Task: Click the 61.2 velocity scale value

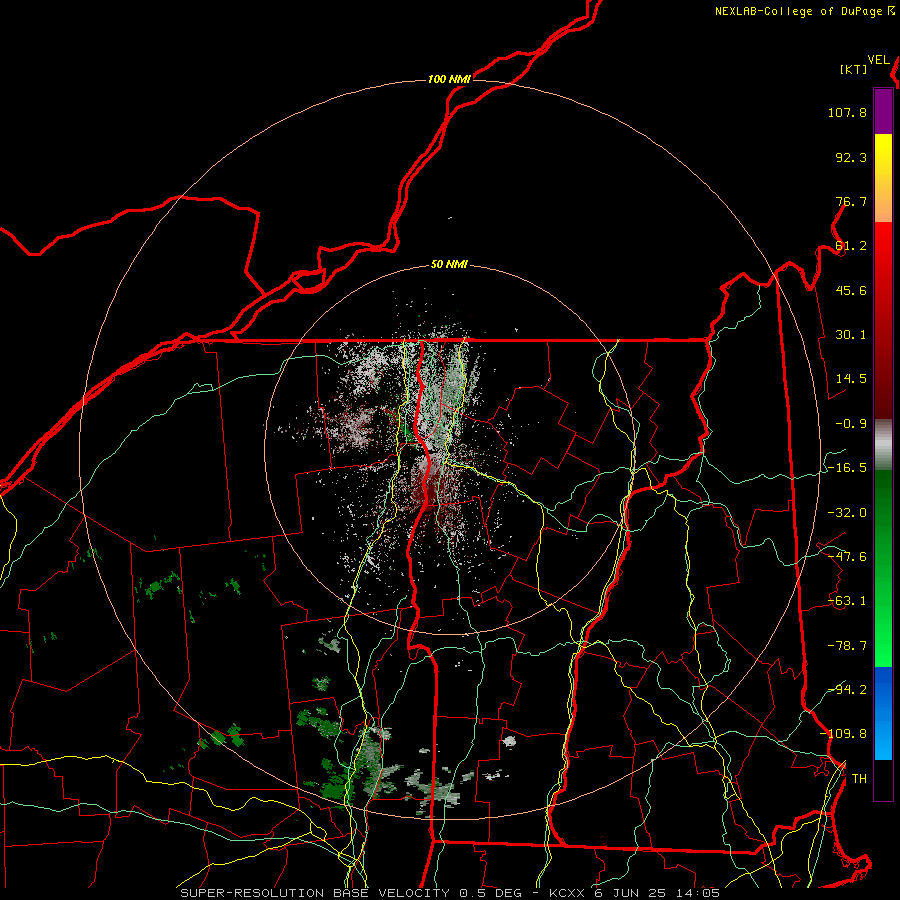Action: pyautogui.click(x=851, y=246)
